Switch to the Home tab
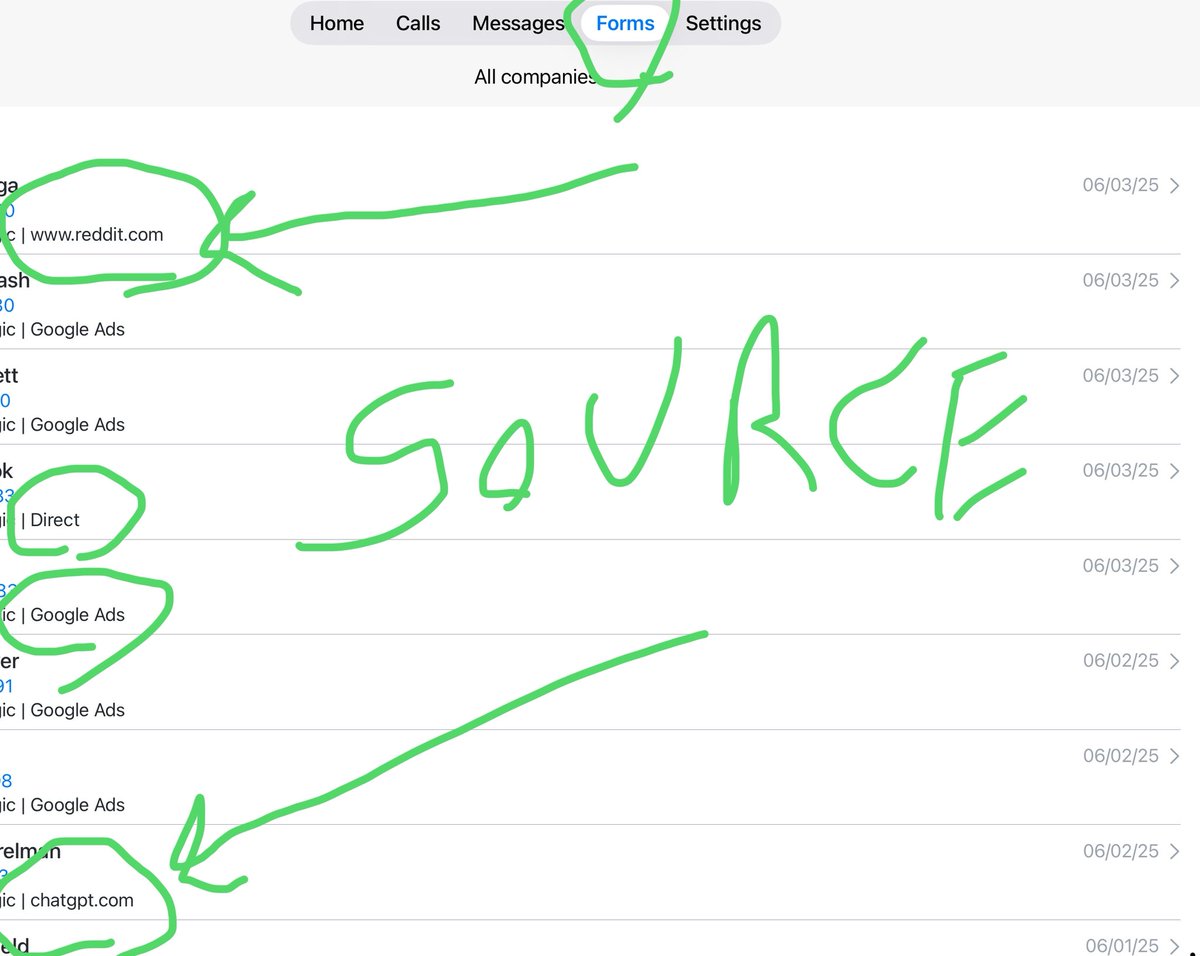Screen dimensions: 1200x956 click(337, 23)
